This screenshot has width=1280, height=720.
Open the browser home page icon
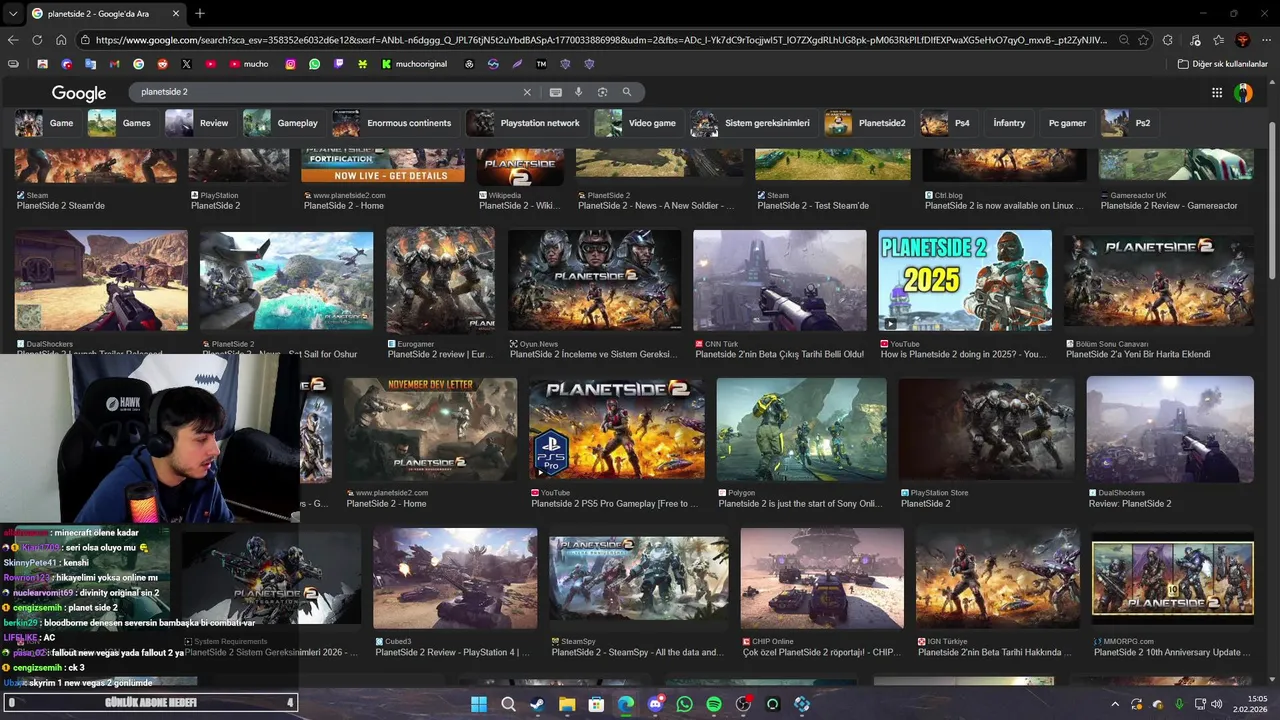click(61, 40)
